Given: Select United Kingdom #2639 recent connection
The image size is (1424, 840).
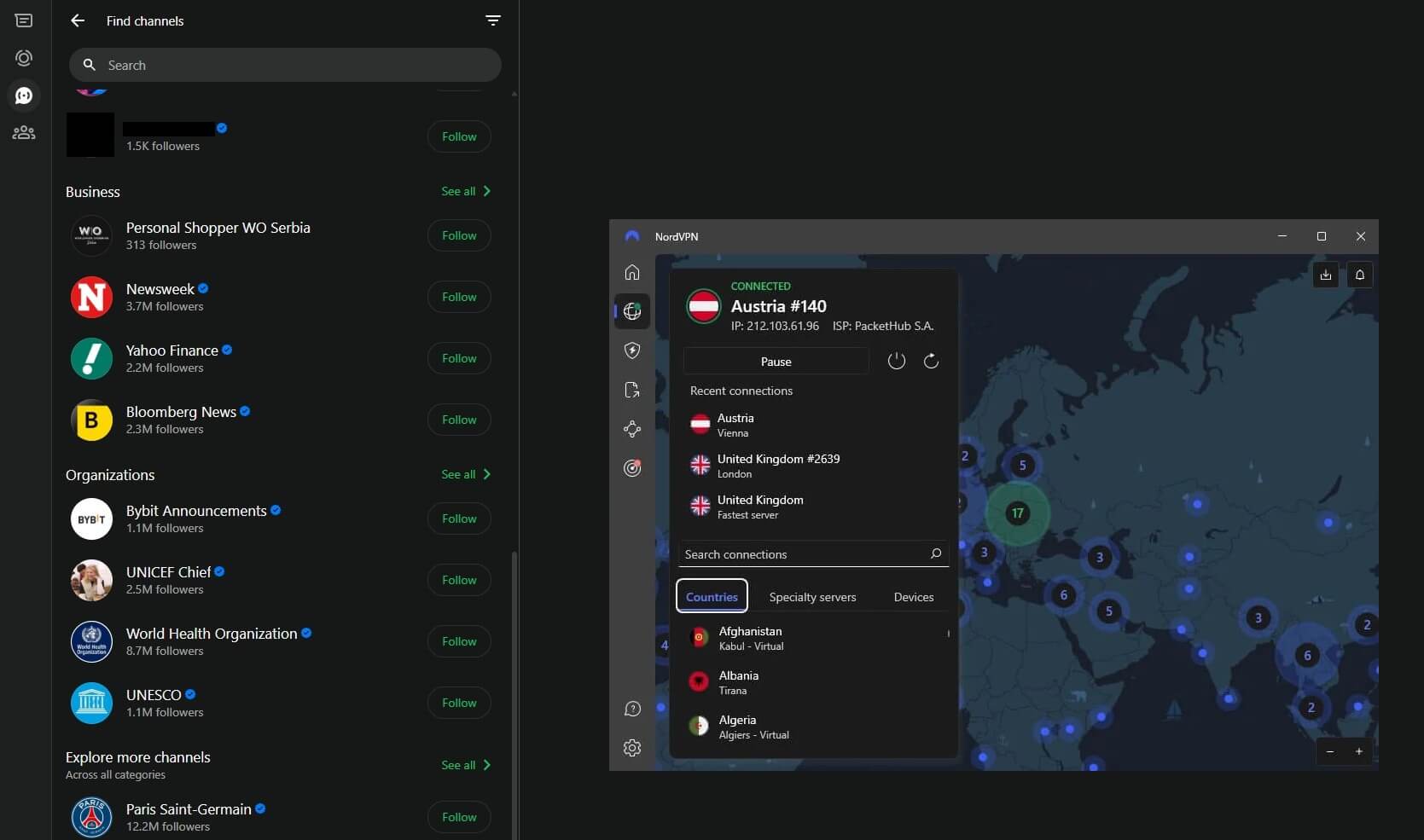Looking at the screenshot, I should 813,466.
